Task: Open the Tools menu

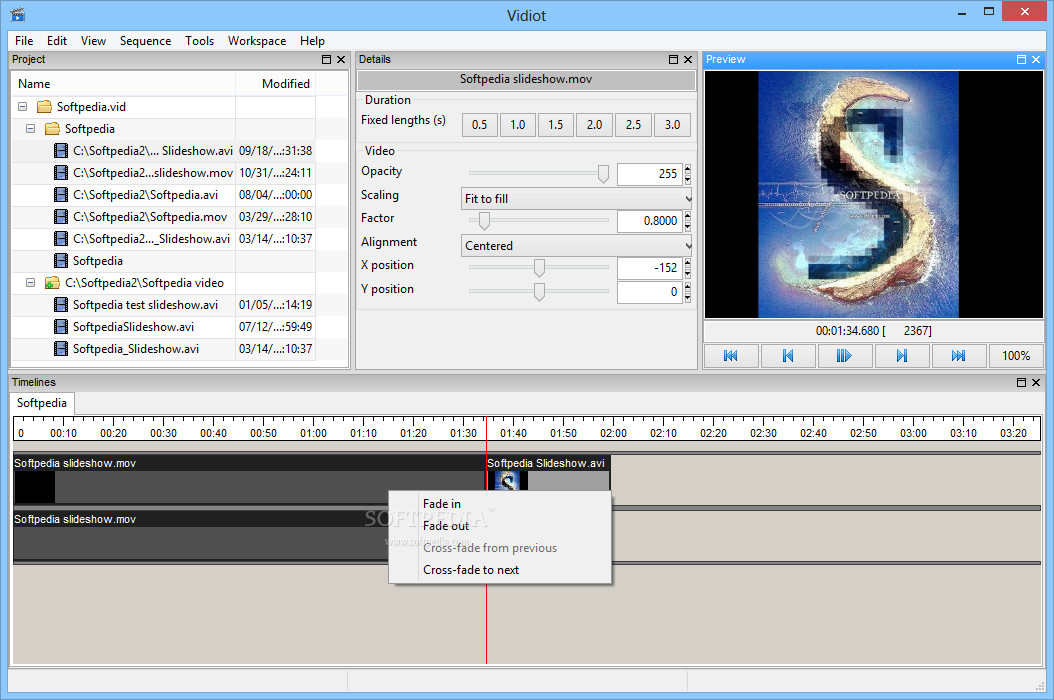Action: [x=200, y=41]
